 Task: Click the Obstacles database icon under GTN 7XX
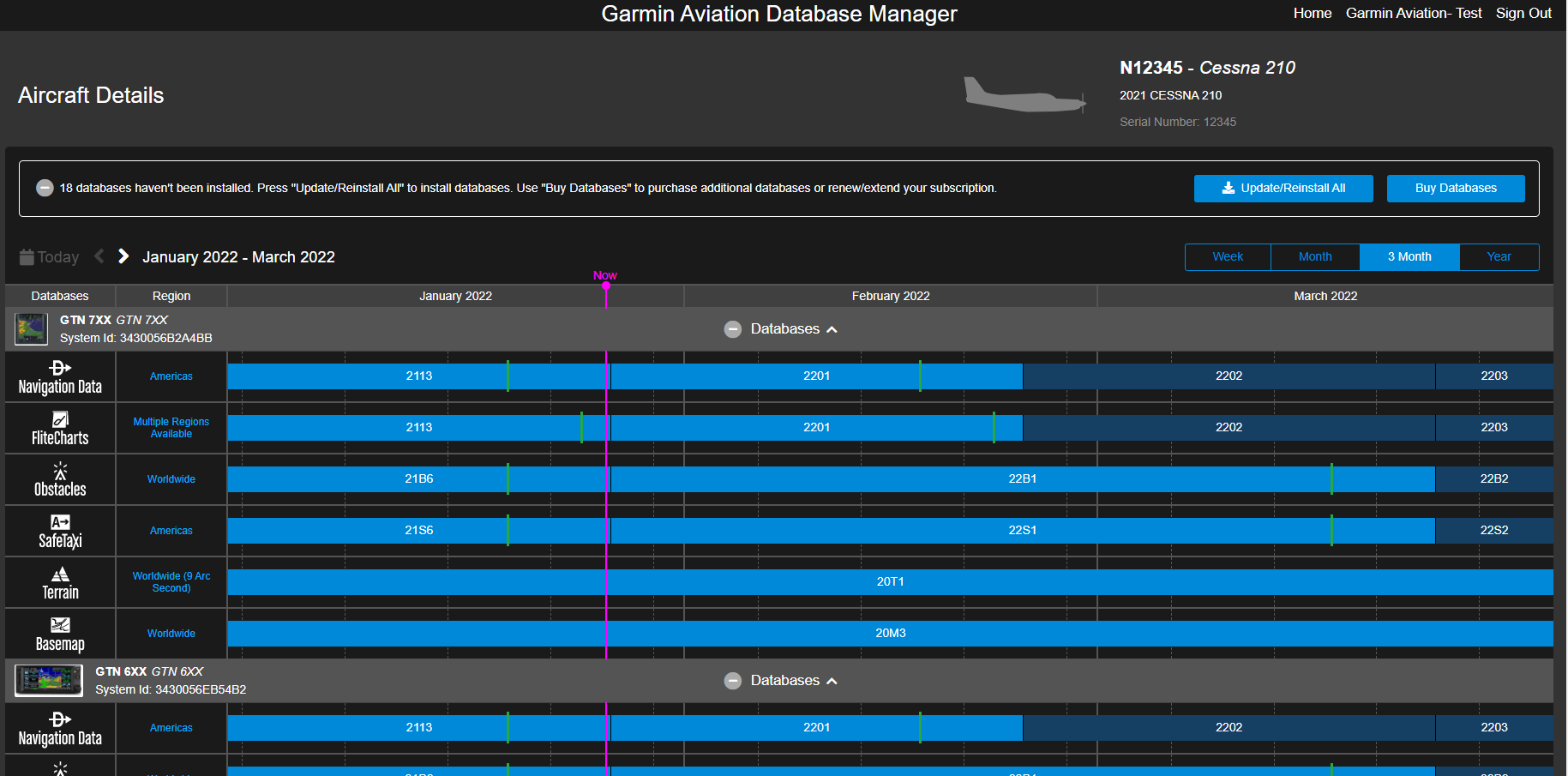[x=60, y=471]
